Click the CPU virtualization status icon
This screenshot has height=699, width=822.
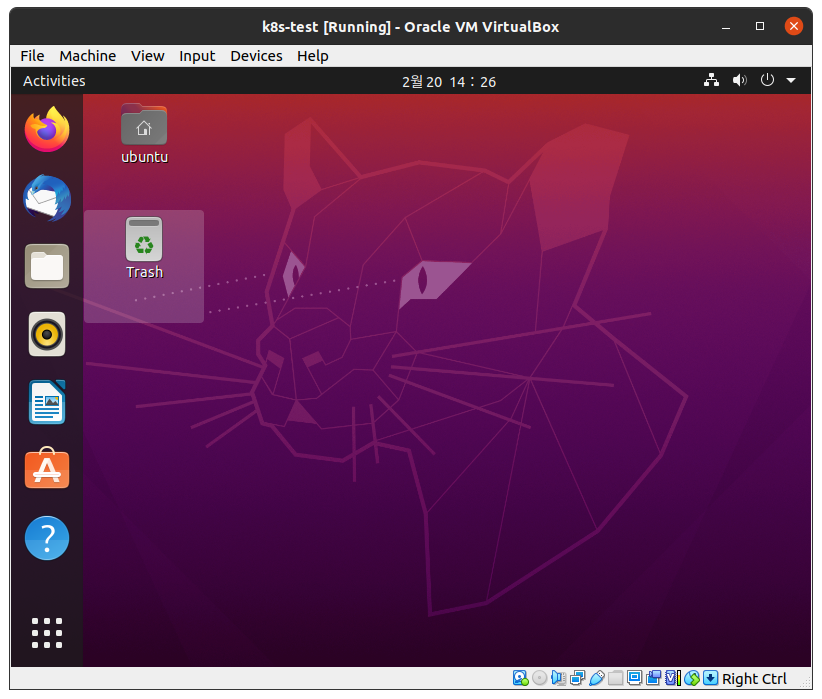coord(673,678)
